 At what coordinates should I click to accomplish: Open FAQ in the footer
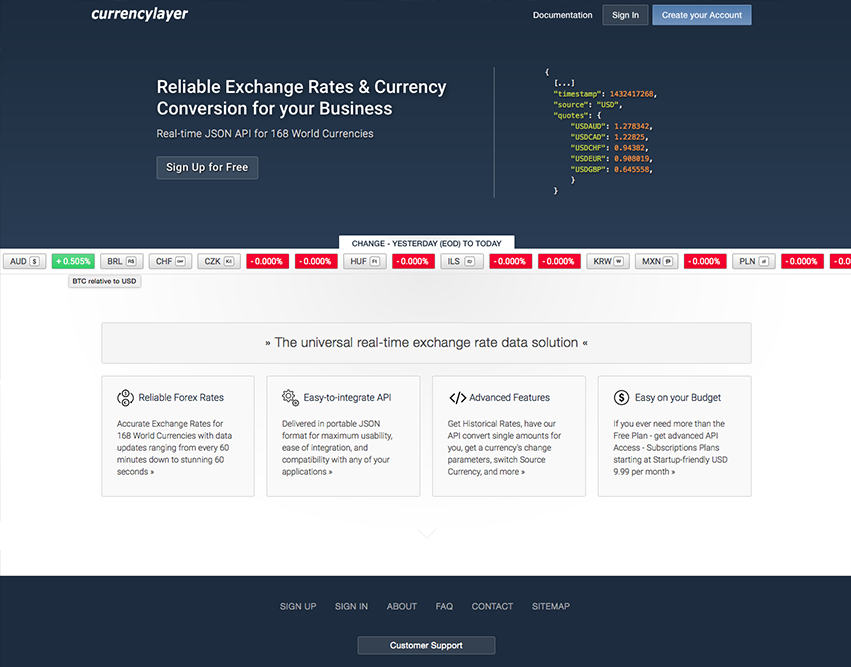pos(444,606)
